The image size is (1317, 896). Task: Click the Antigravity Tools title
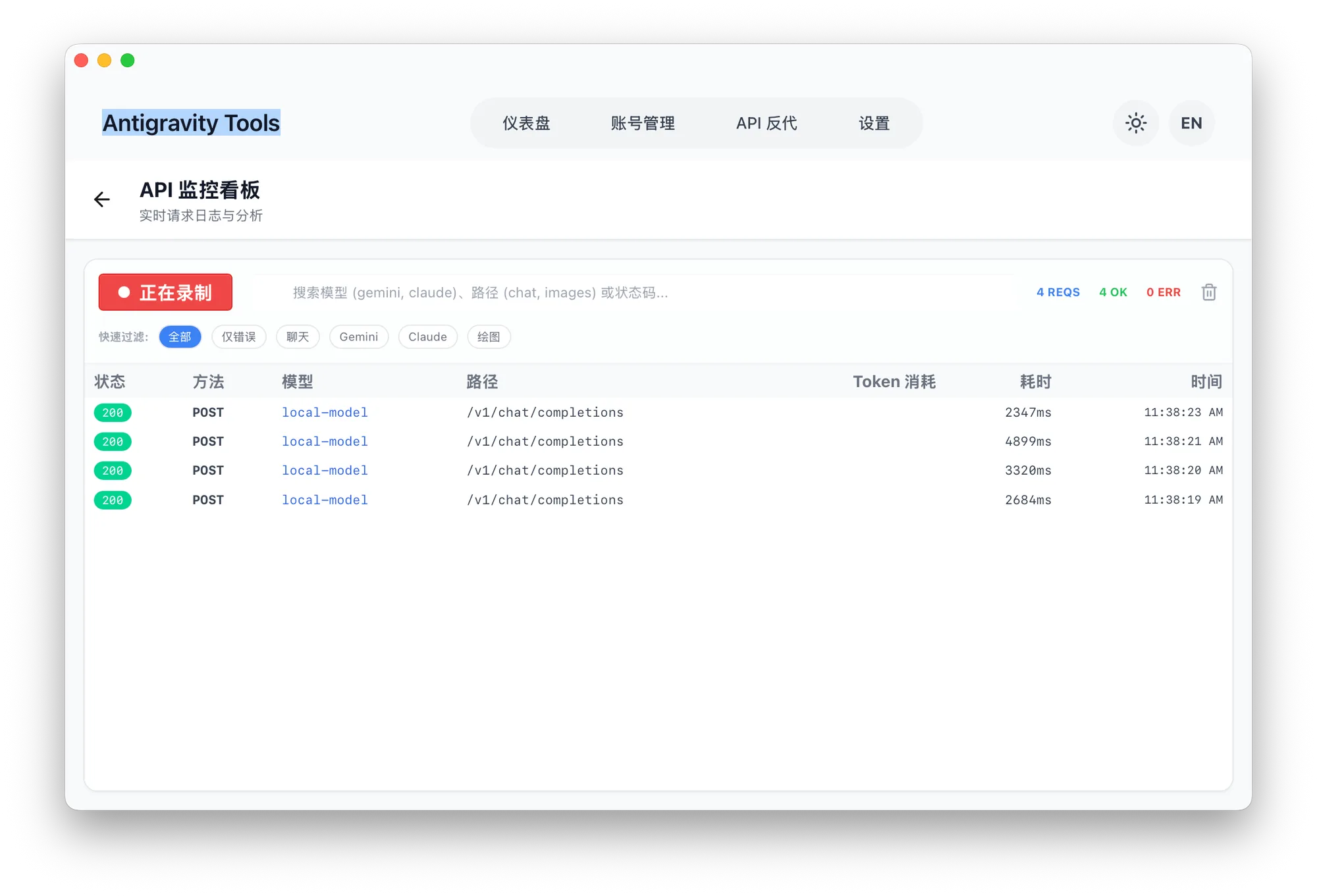point(191,123)
